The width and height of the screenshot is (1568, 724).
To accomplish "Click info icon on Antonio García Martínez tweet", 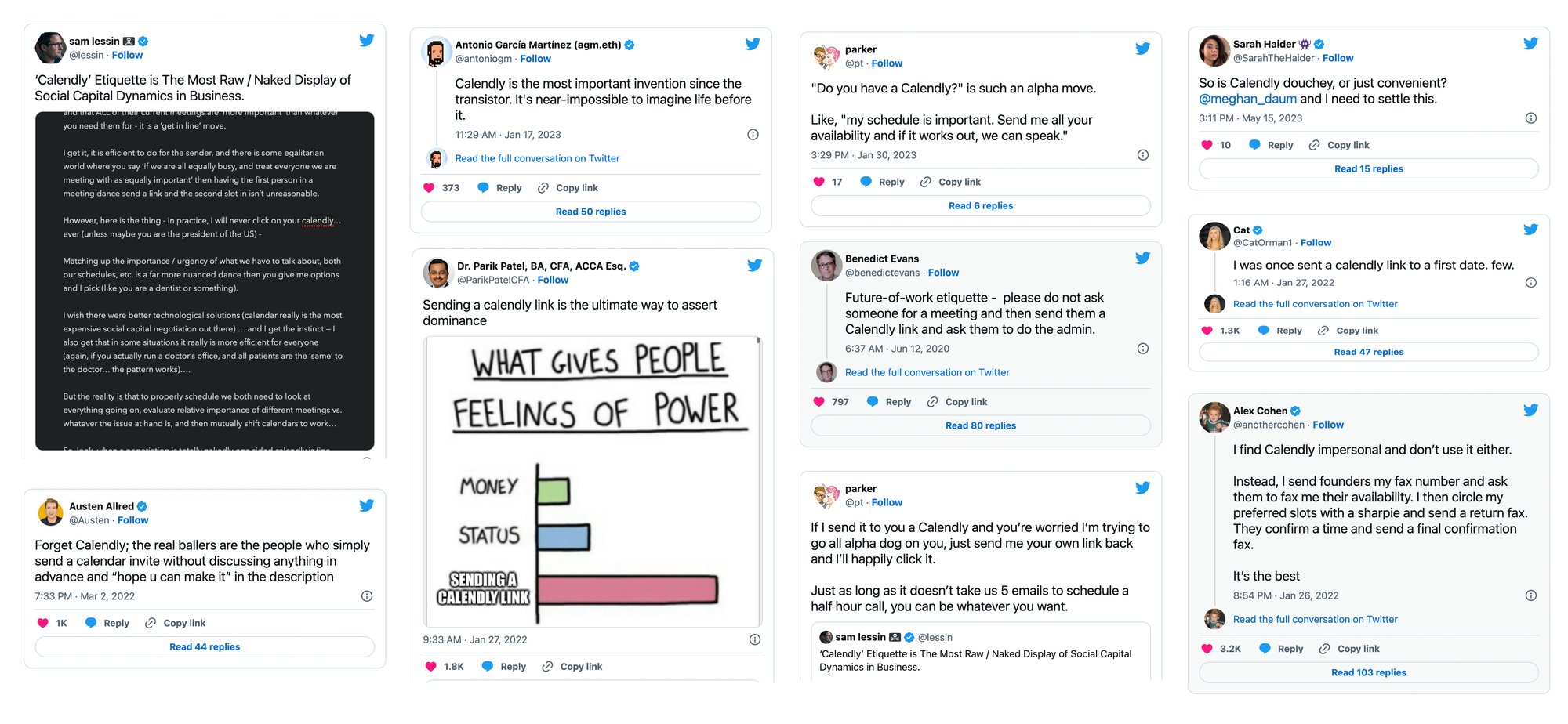I will tap(753, 135).
